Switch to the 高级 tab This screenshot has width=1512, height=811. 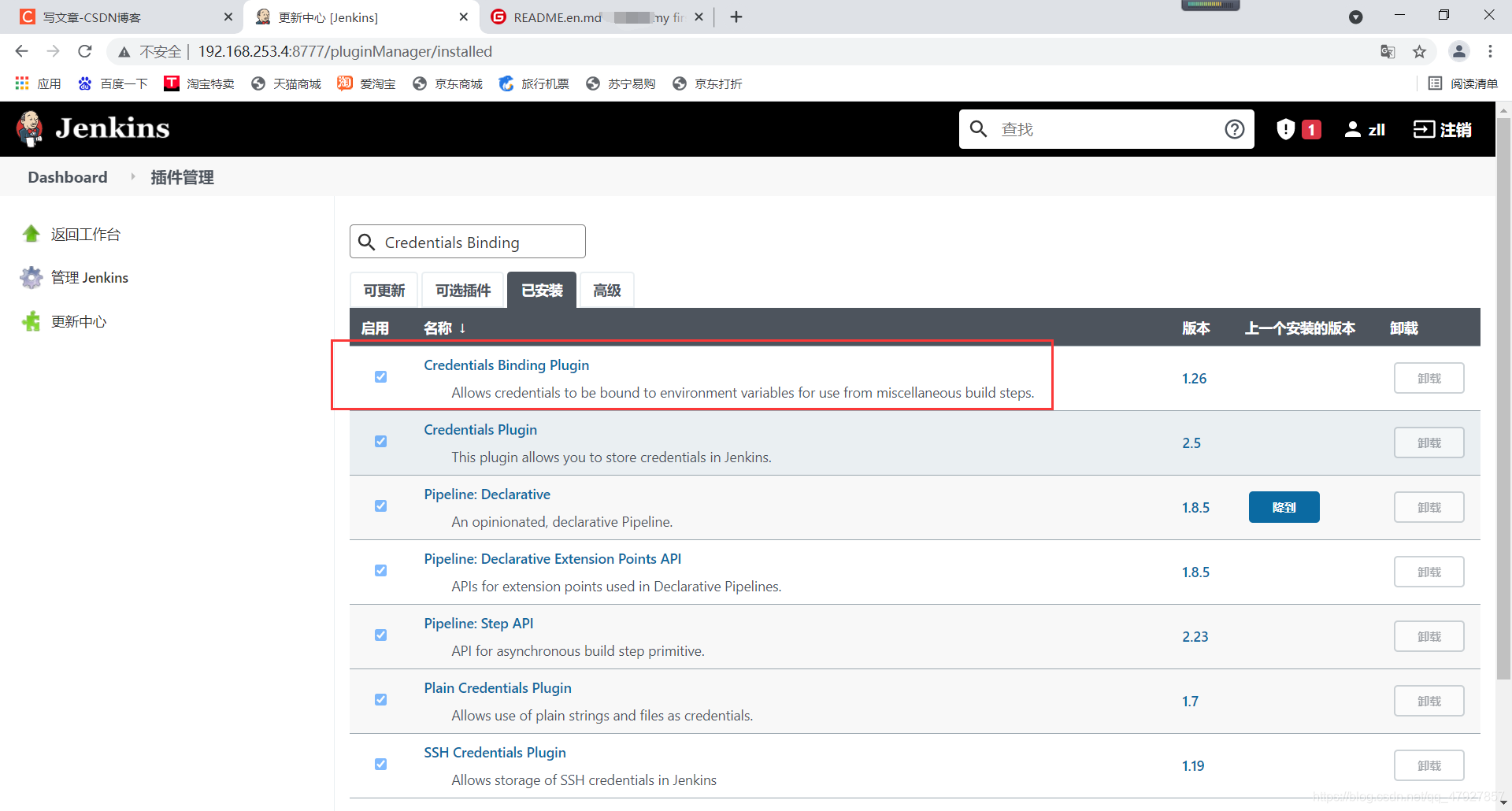[607, 291]
